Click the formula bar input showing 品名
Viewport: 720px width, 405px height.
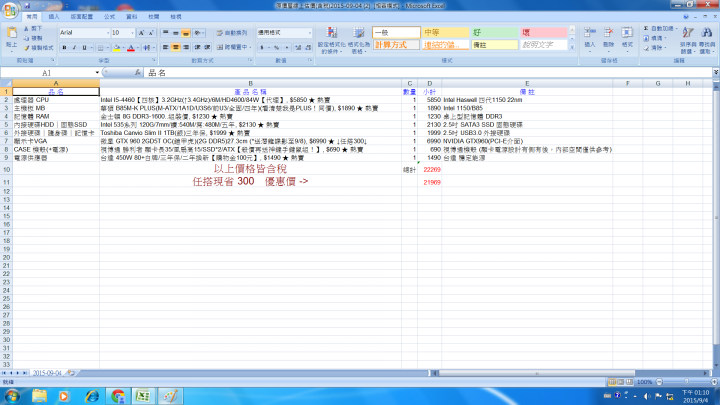click(428, 73)
